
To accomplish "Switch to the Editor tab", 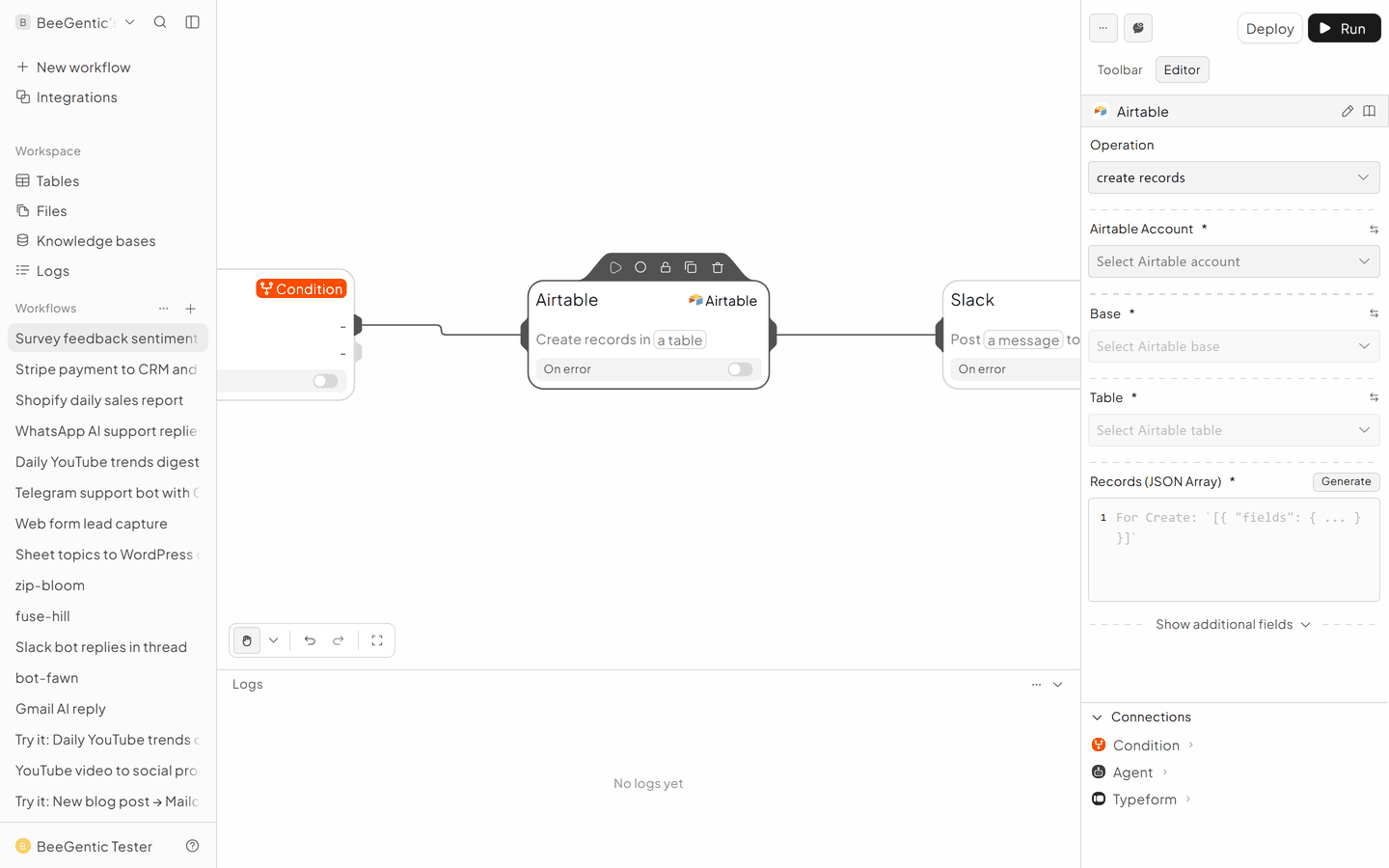I will pyautogui.click(x=1182, y=69).
